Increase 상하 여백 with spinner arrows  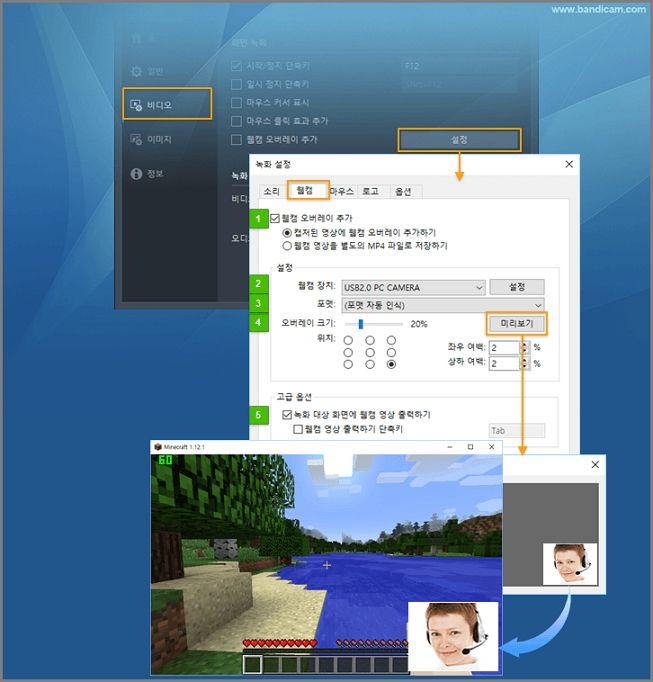pyautogui.click(x=525, y=361)
